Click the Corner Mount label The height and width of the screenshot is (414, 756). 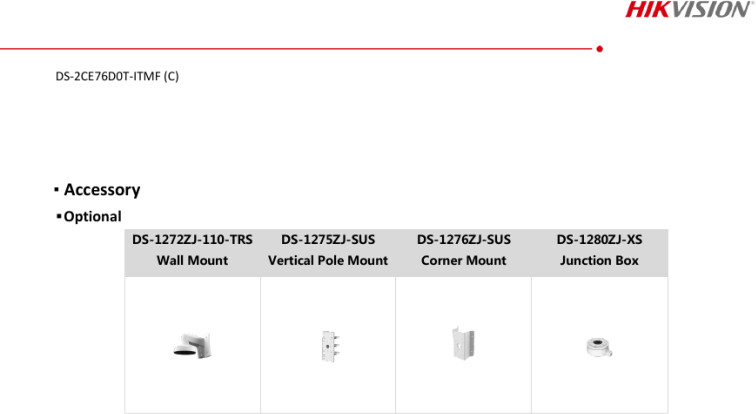tap(464, 260)
